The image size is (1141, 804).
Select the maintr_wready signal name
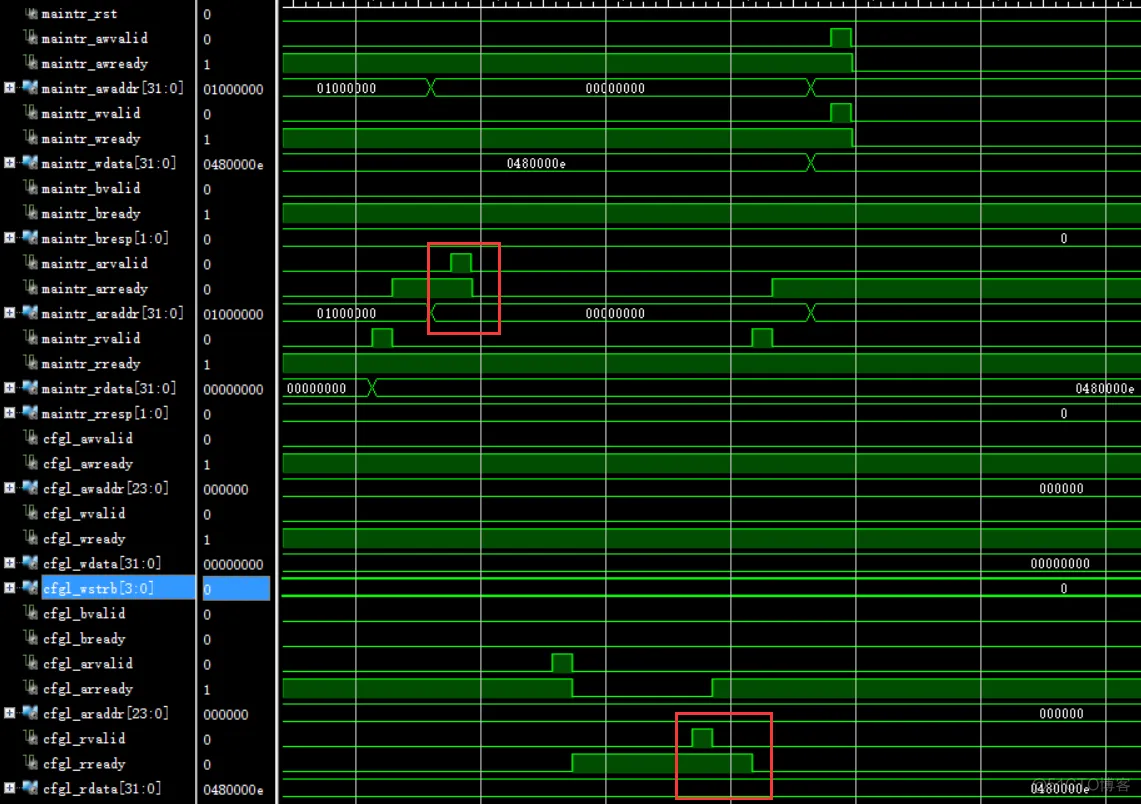91,138
